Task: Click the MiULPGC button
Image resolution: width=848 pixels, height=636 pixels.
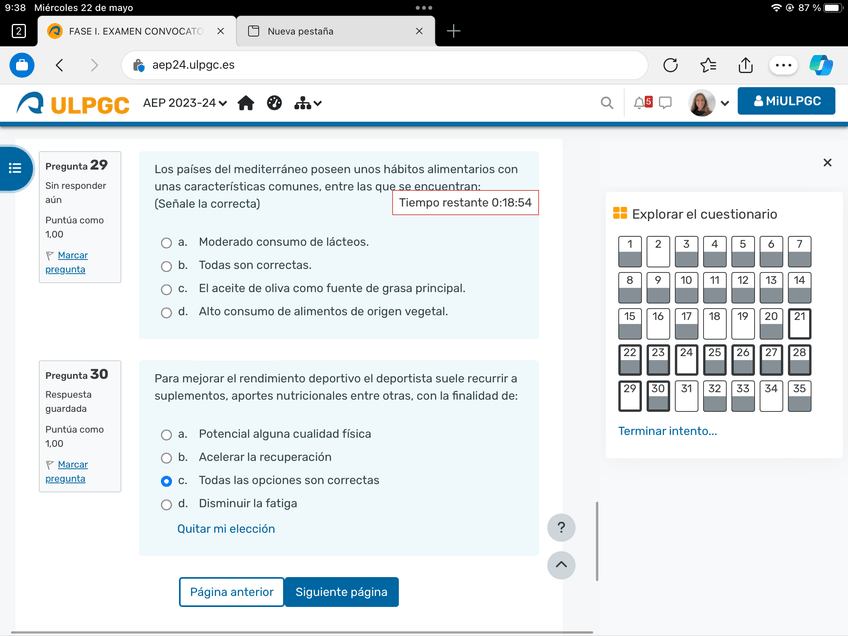Action: (786, 101)
